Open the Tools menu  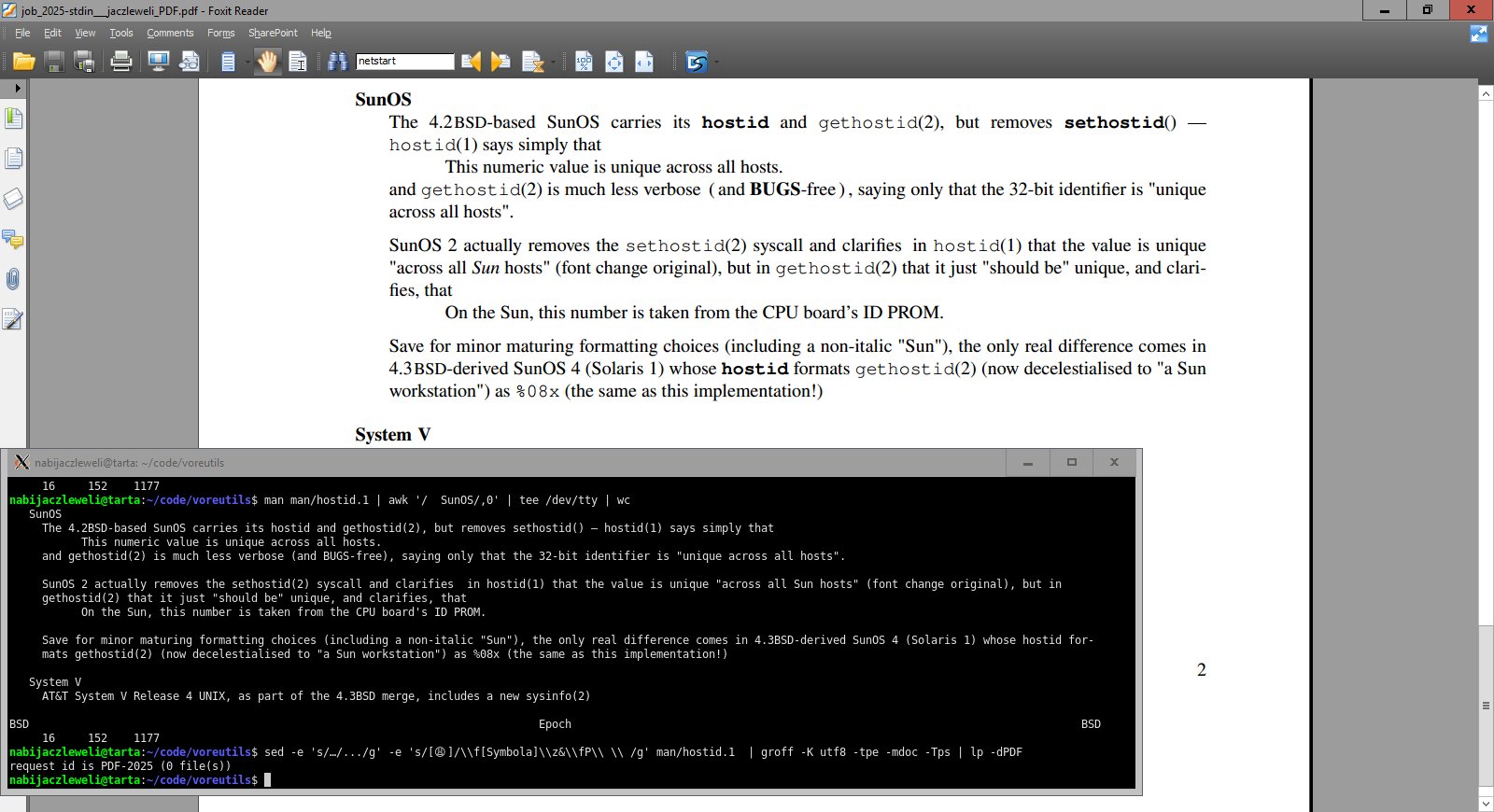pyautogui.click(x=121, y=33)
